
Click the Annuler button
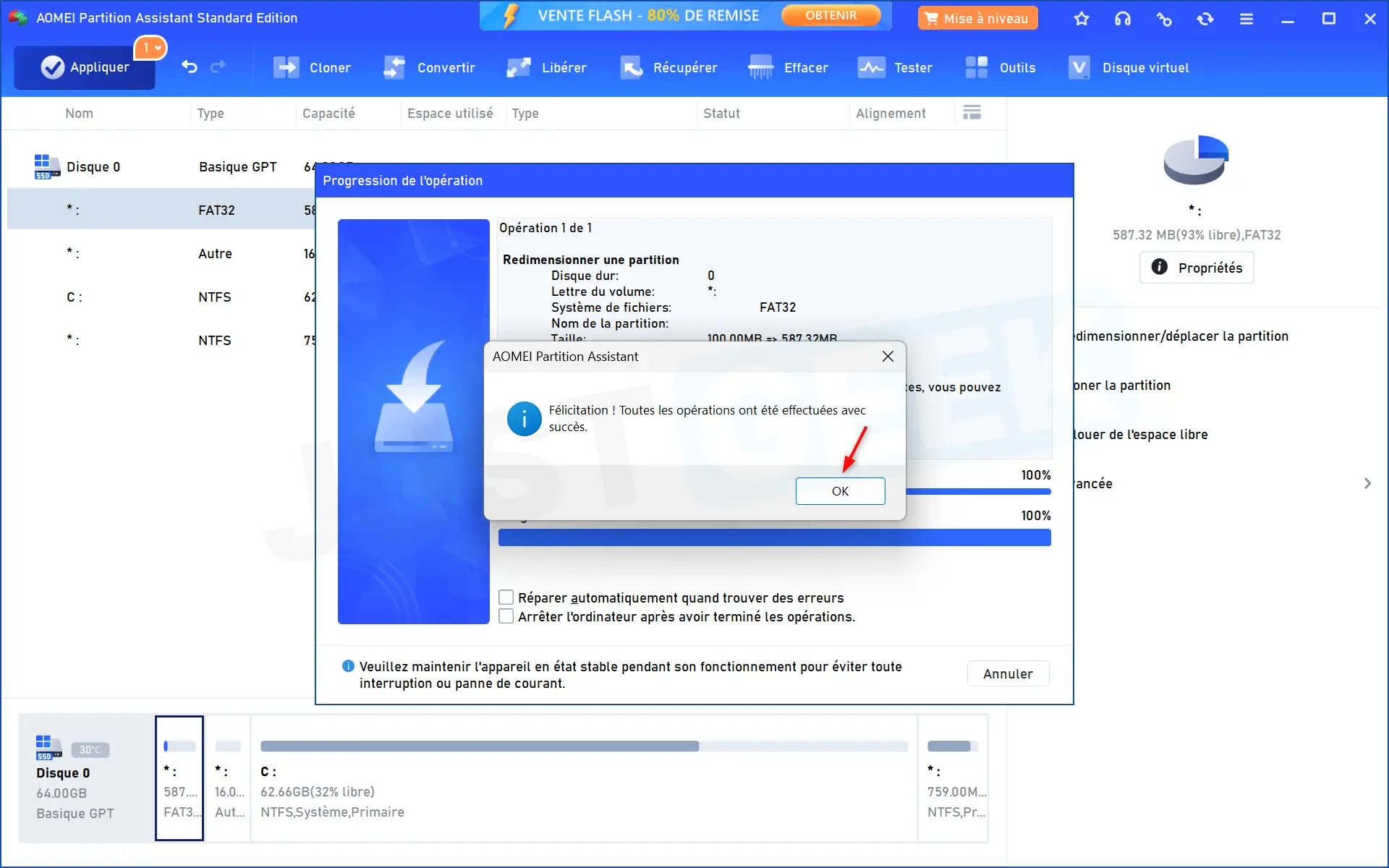click(1008, 673)
